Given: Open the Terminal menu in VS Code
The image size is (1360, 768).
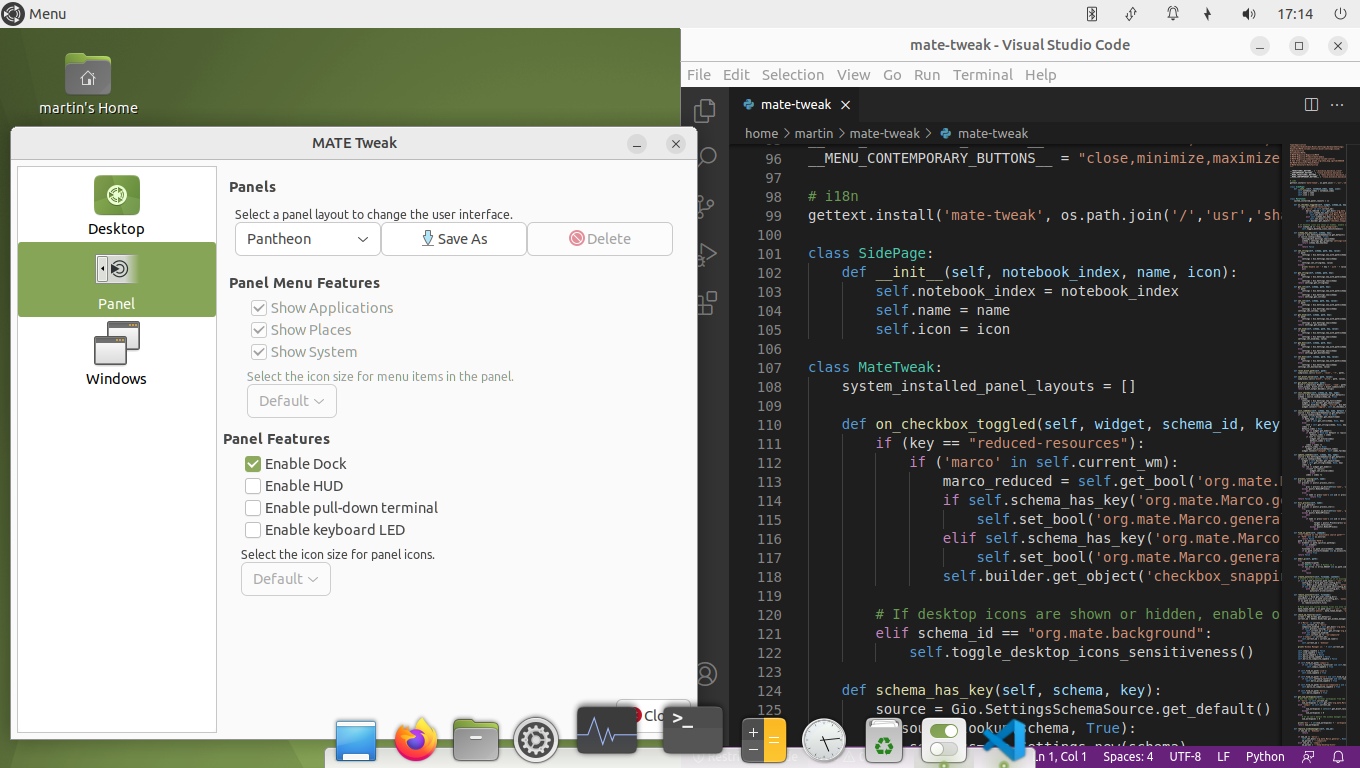Looking at the screenshot, I should tap(983, 75).
